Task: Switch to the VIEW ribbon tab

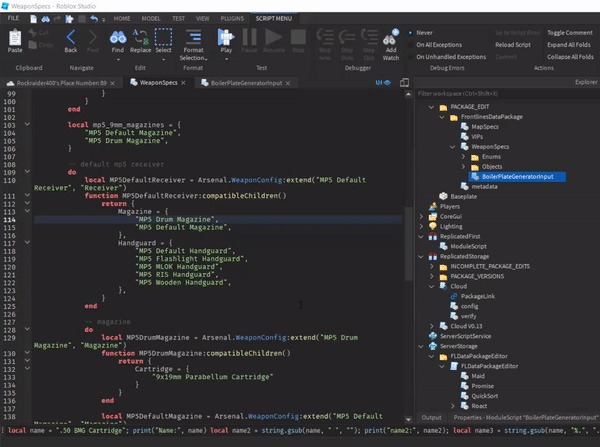Action: [202, 18]
